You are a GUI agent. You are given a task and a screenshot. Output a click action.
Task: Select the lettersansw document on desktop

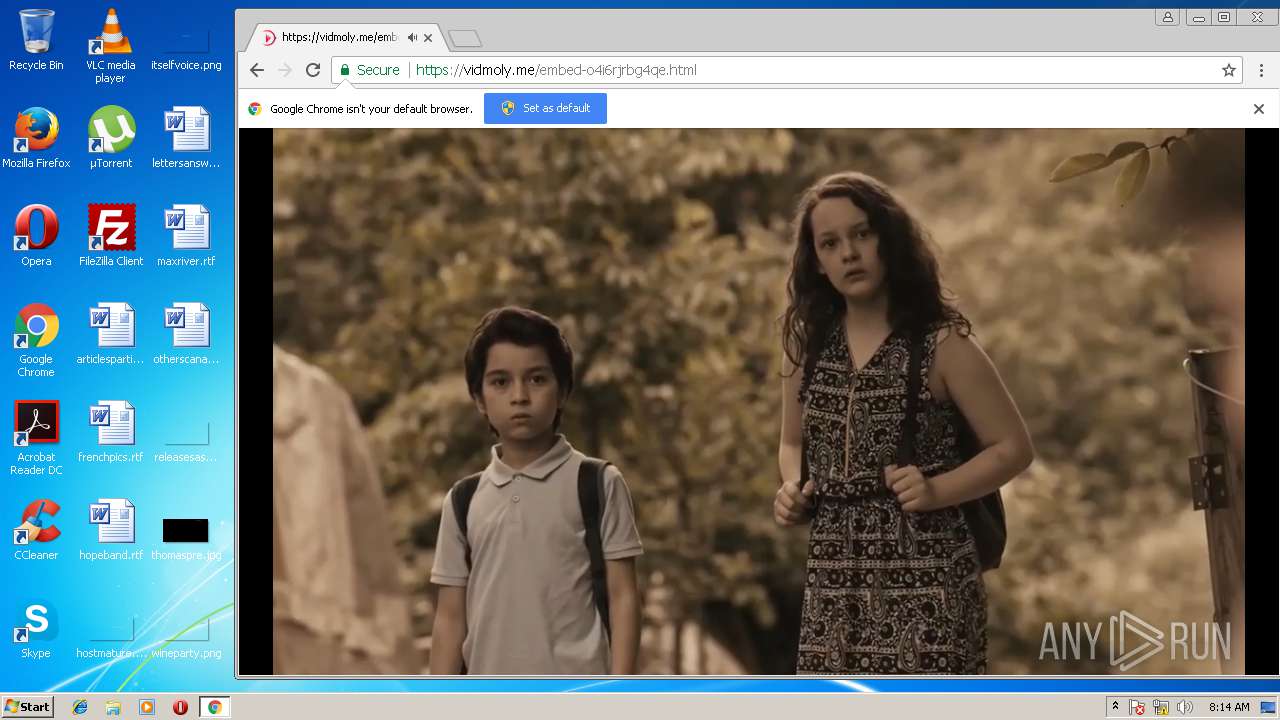click(x=186, y=138)
